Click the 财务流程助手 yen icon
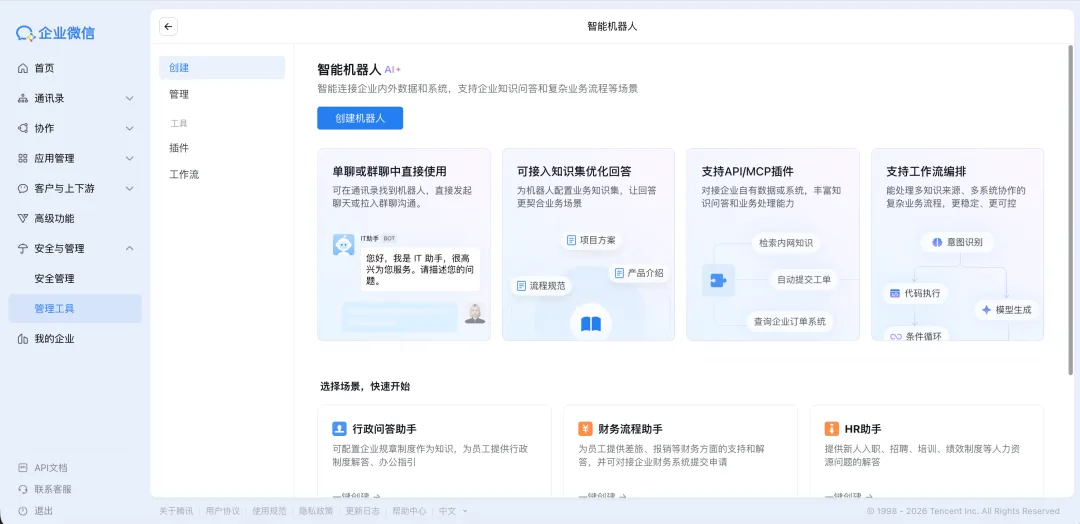This screenshot has width=1080, height=524. pos(585,429)
